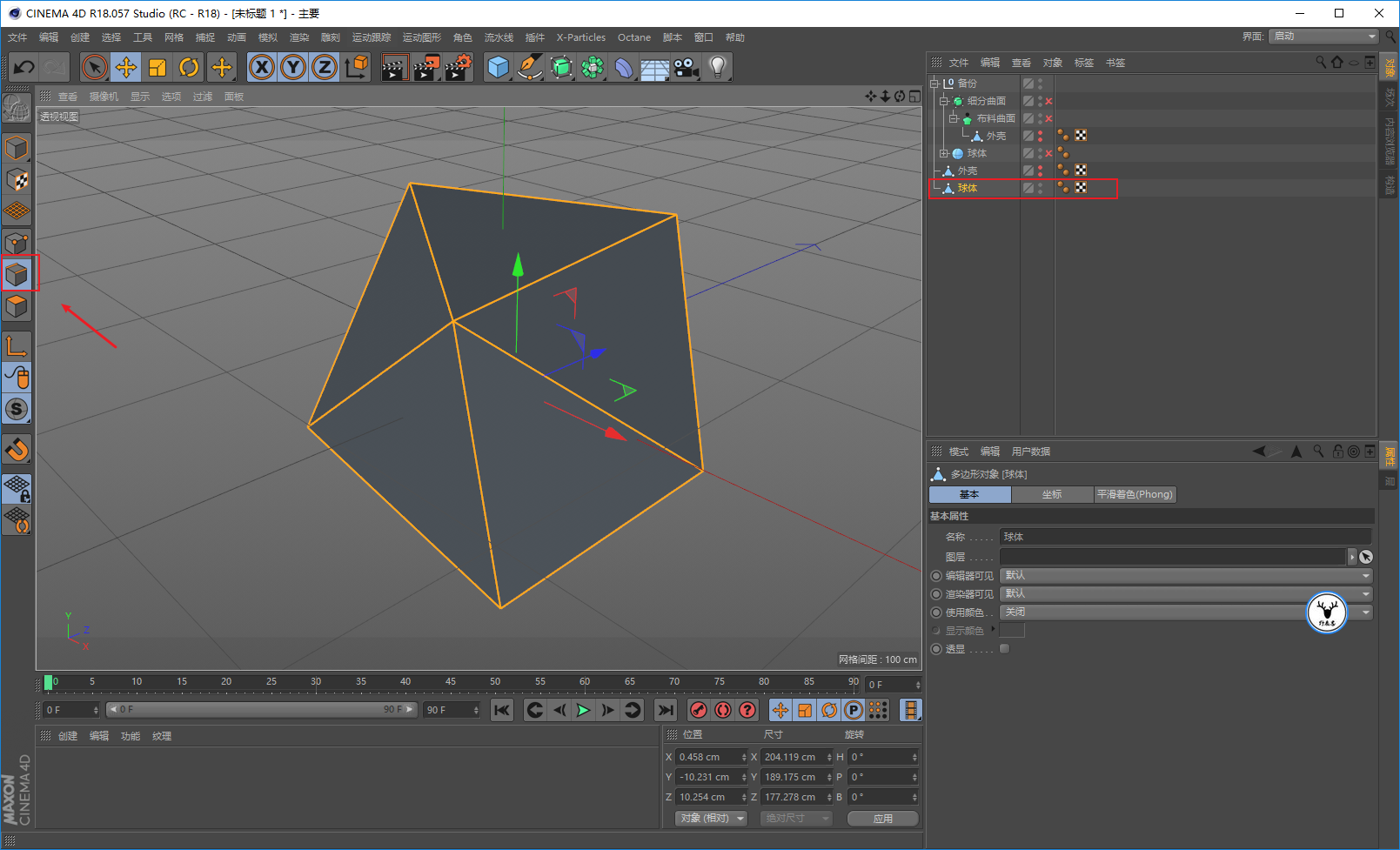Click the 应用 button
Viewport: 1400px width, 850px height.
click(x=883, y=819)
